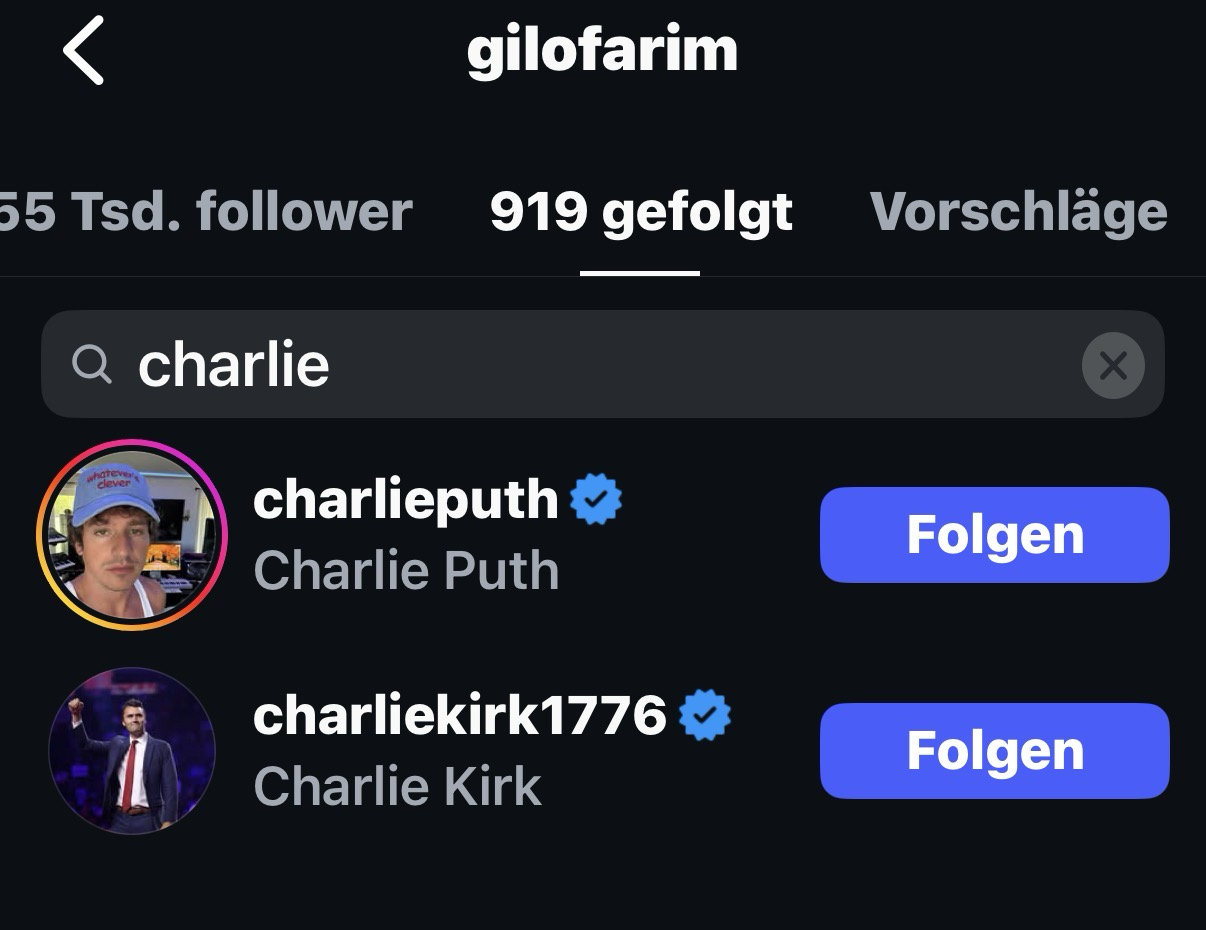This screenshot has height=930, width=1206.
Task: Switch to the follower tab
Action: (205, 212)
